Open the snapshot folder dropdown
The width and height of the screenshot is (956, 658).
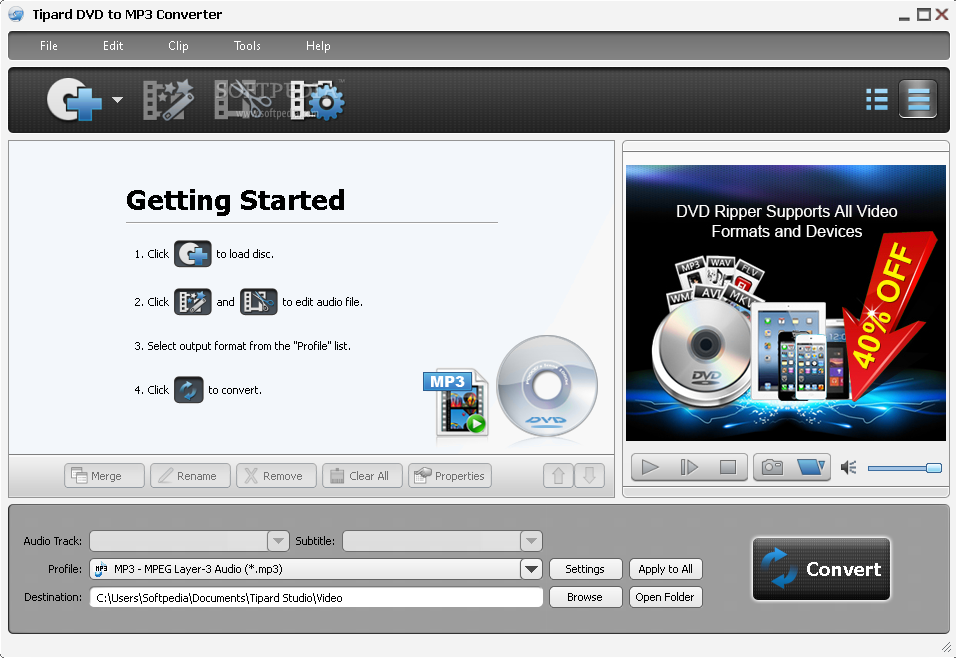coord(811,468)
